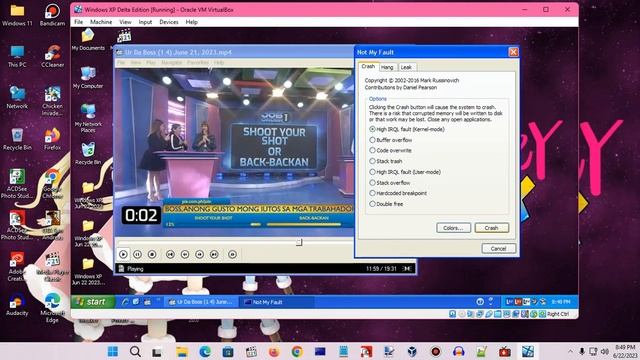Select Adobe Creative Cloud desktop shortcut
640x360 pixels.
pos(17,267)
